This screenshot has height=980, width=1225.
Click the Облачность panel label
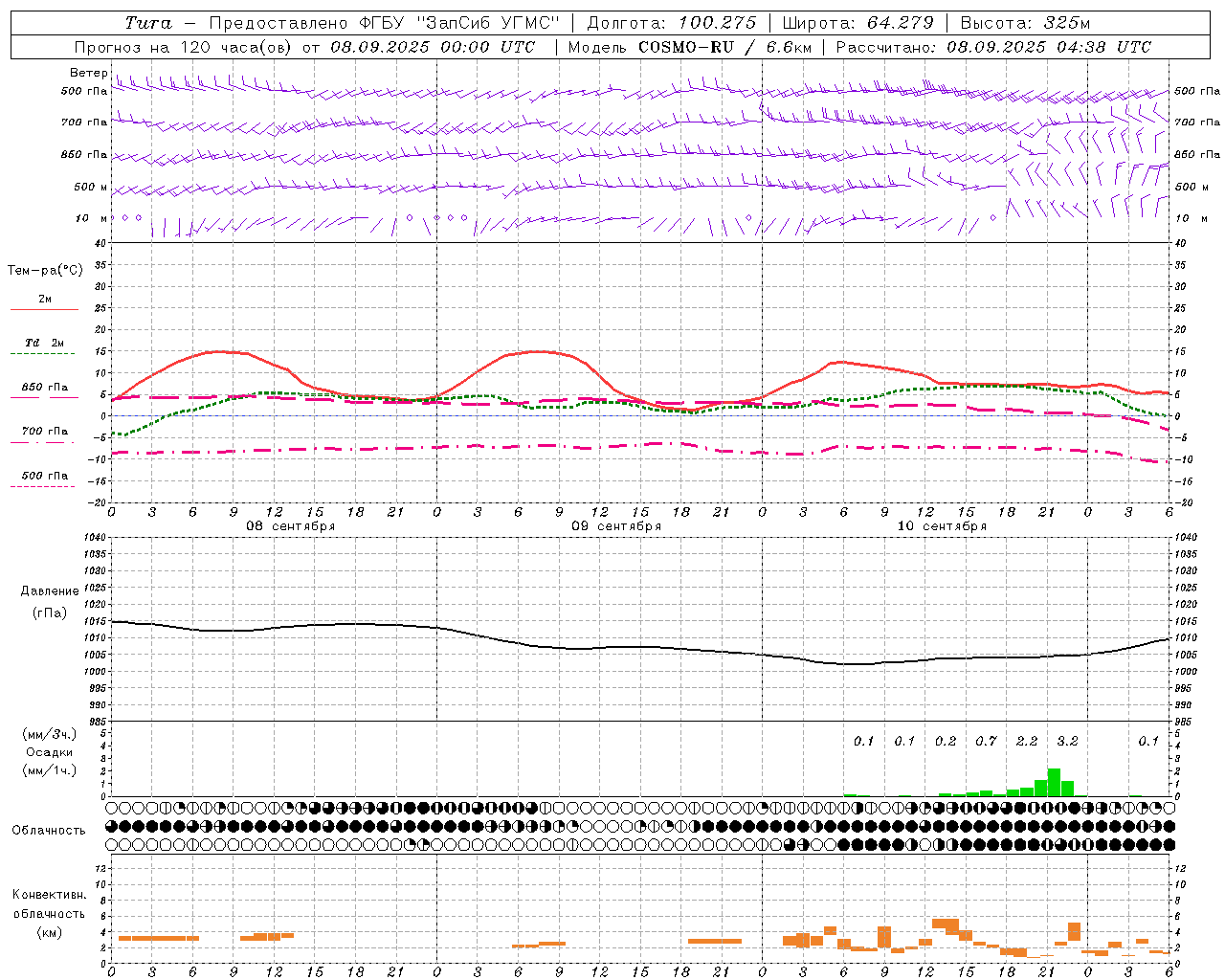tap(49, 831)
